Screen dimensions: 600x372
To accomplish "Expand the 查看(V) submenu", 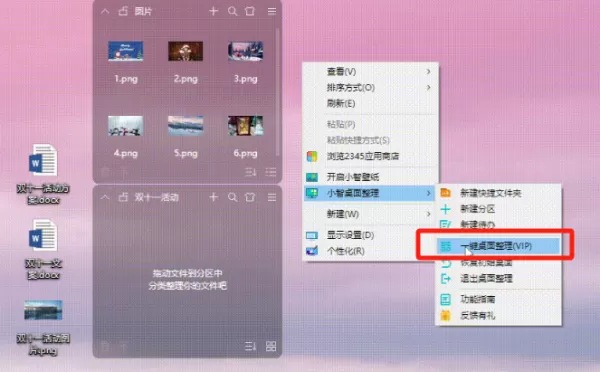I will pos(370,72).
